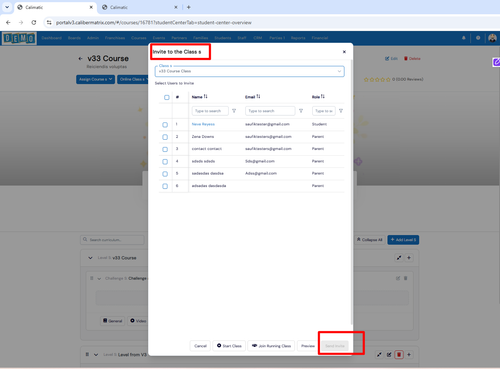Viewport: 500px width, 369px height.
Task: Open the purple floating edit widget
Action: click(x=496, y=62)
